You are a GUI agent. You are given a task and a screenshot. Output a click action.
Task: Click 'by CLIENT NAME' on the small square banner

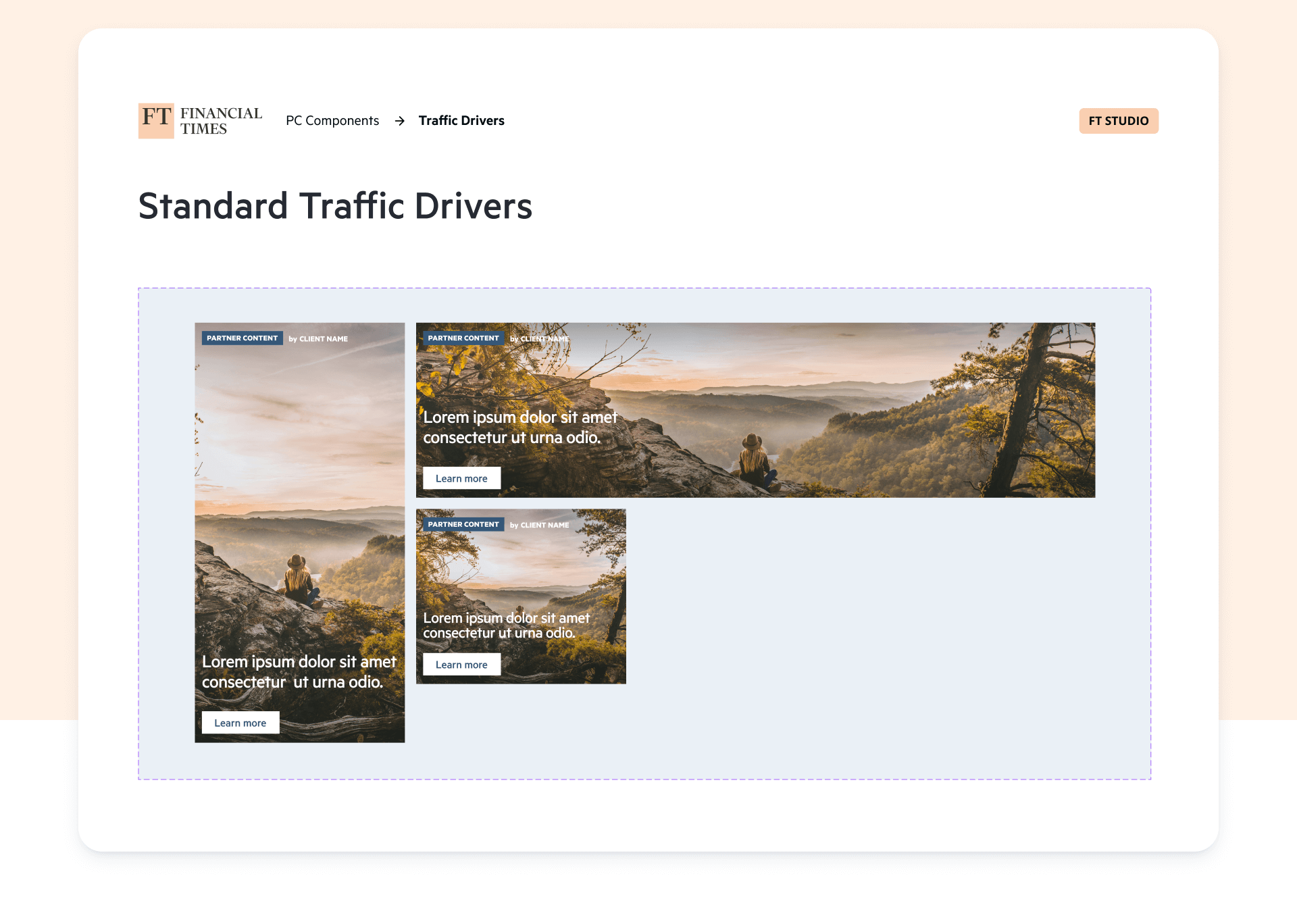pos(540,525)
